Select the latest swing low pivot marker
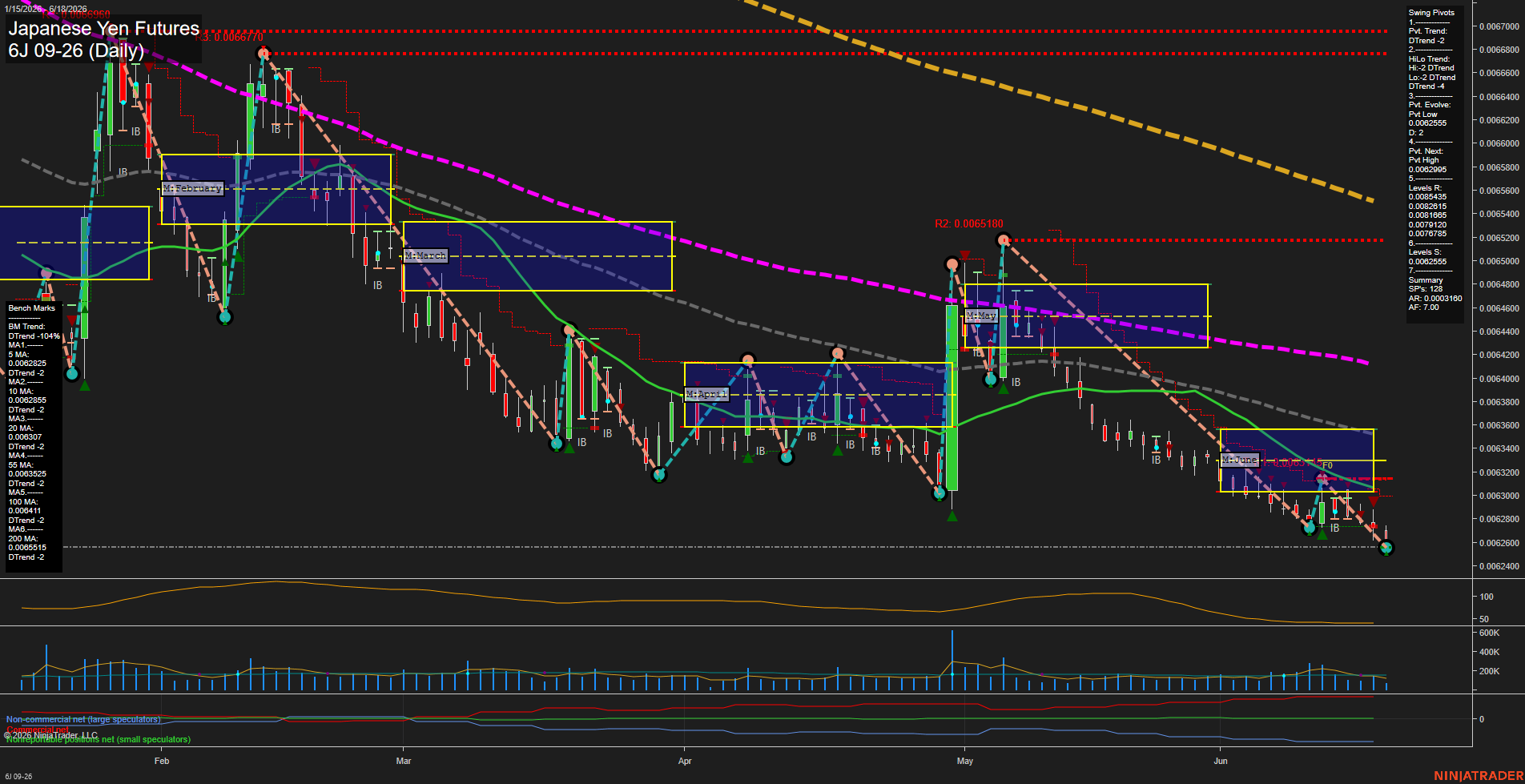The image size is (1525, 784). pyautogui.click(x=1387, y=548)
